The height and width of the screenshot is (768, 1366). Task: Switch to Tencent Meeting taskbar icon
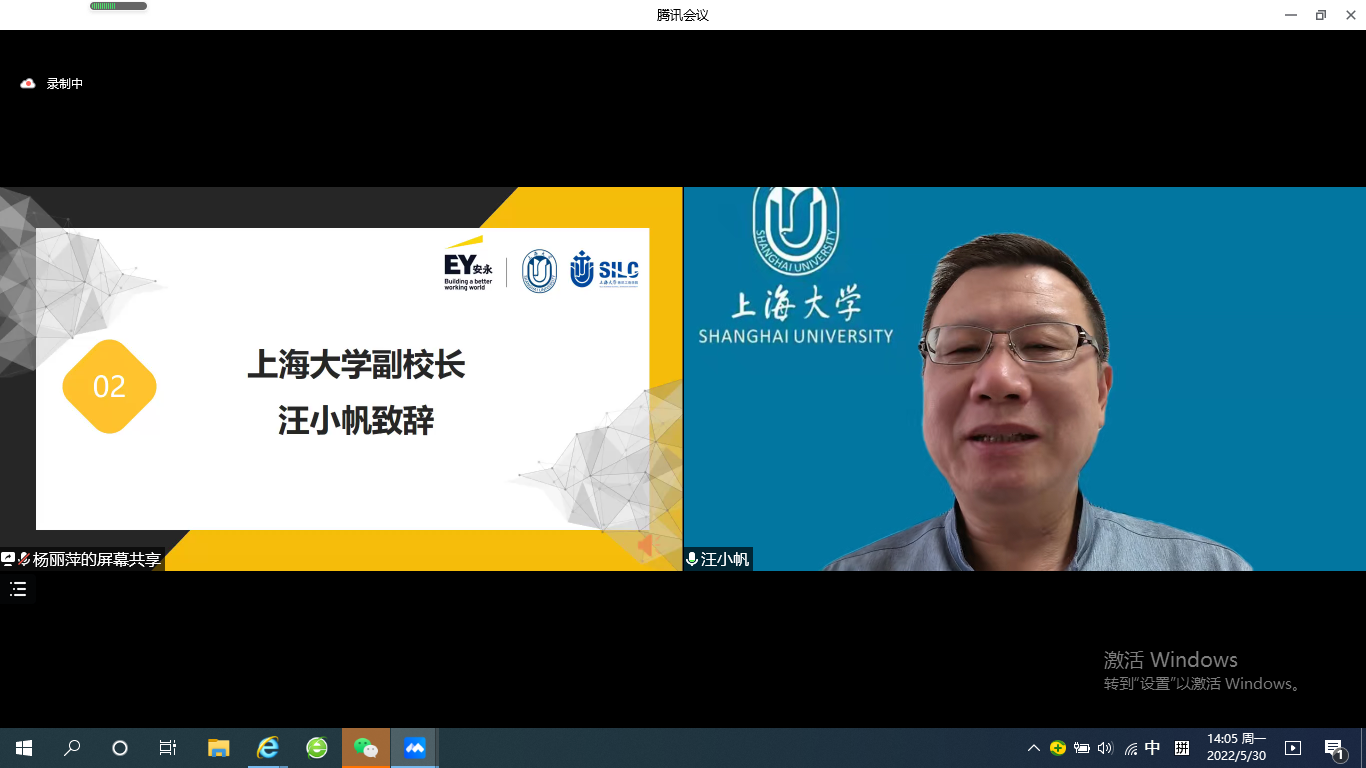pos(414,748)
